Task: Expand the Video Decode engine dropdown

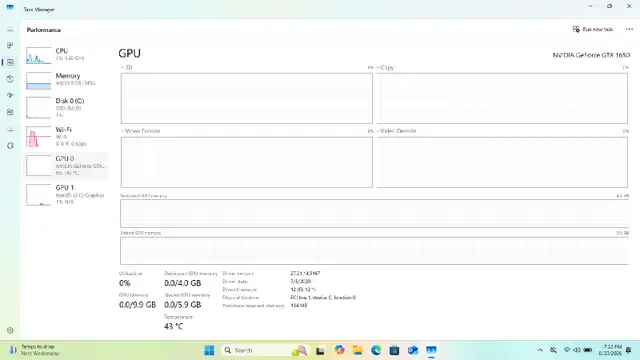Action: tap(396, 131)
